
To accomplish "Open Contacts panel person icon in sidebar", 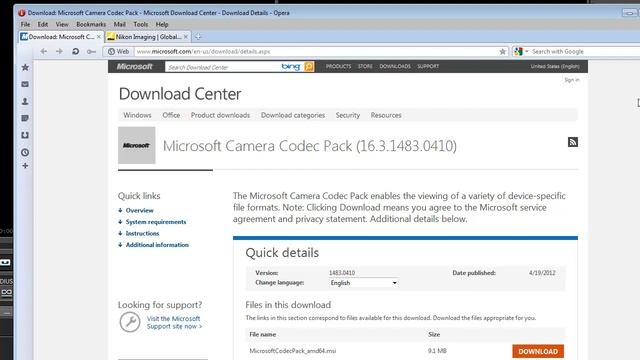I will click(25, 101).
